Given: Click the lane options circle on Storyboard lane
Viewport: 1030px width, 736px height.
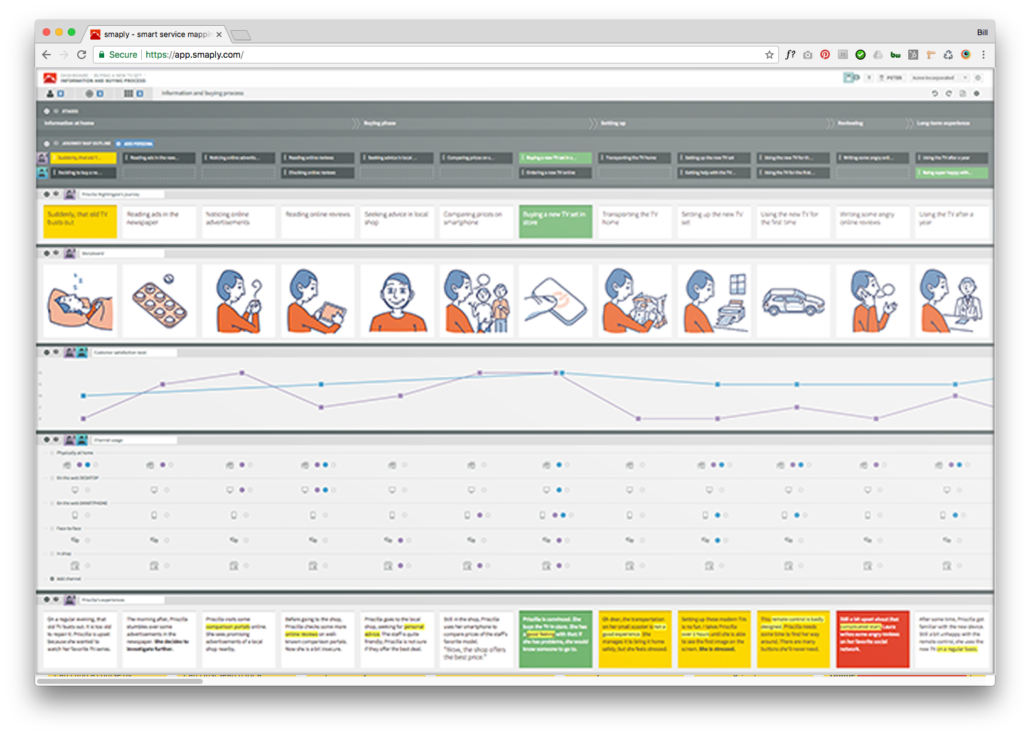Looking at the screenshot, I should click(47, 253).
